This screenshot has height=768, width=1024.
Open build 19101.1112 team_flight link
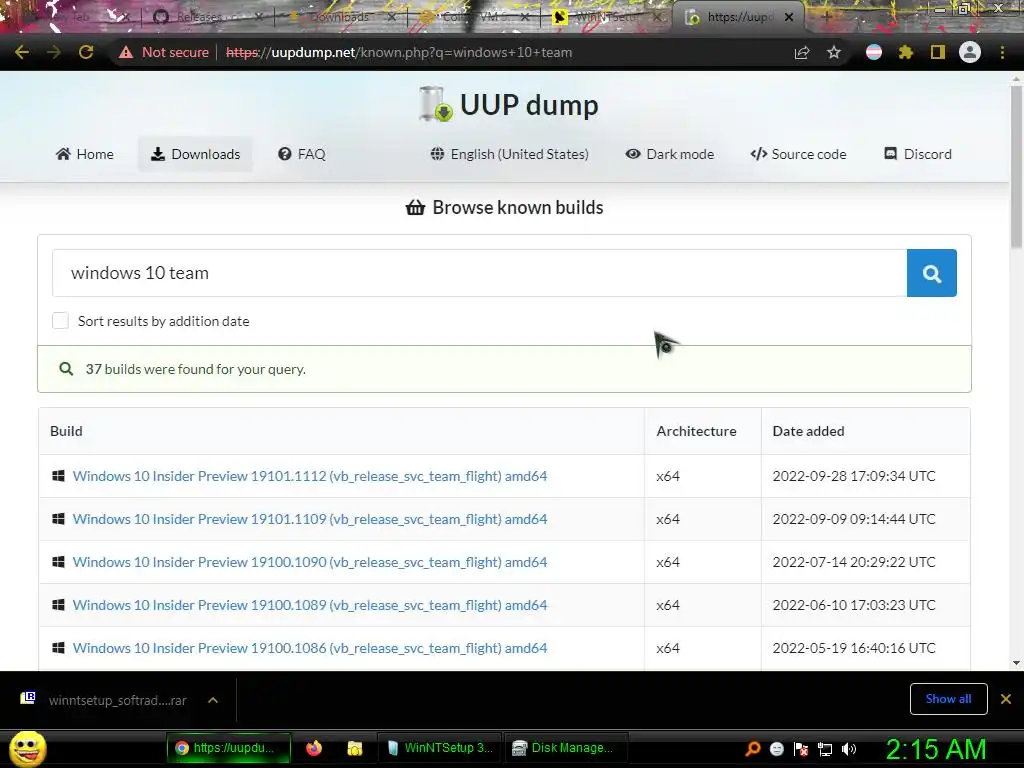[310, 476]
